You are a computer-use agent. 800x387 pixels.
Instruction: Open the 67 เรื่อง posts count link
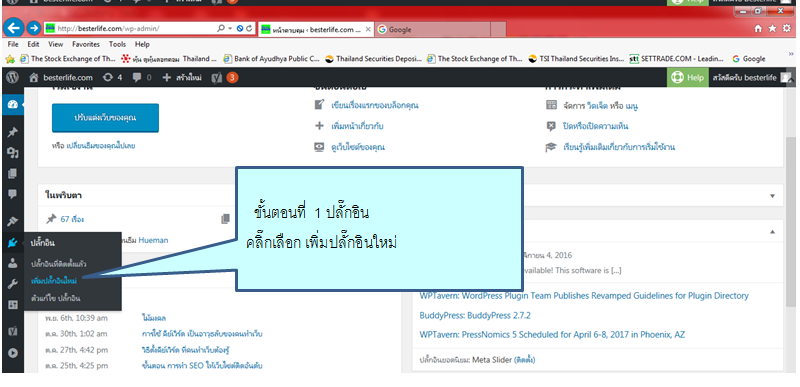72,219
